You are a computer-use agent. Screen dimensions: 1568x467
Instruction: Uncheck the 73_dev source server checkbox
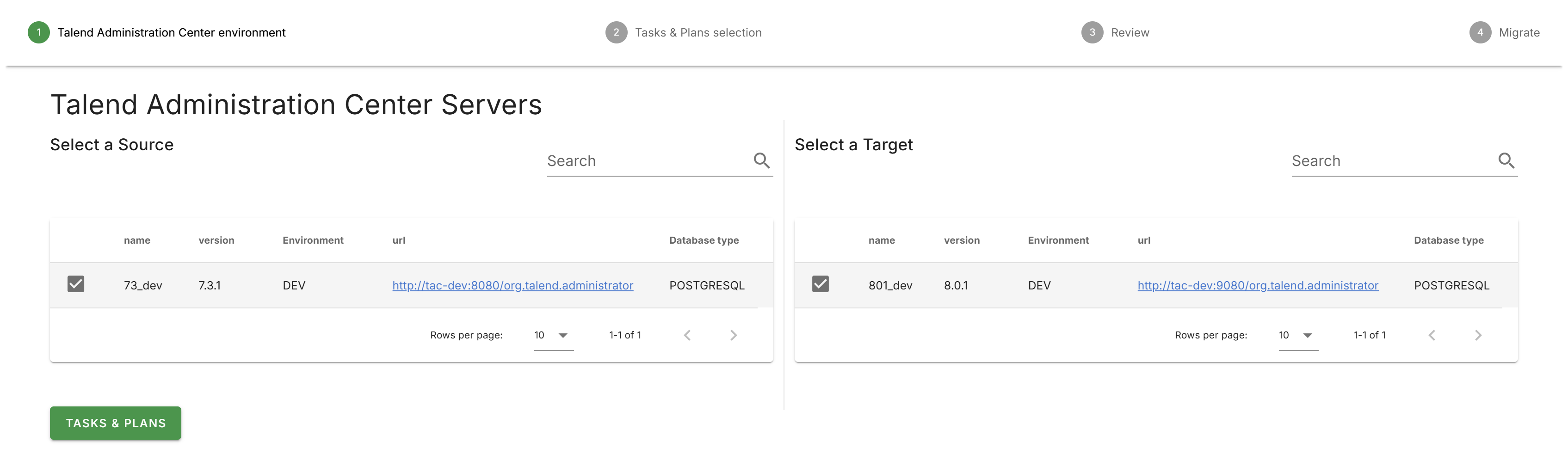[76, 284]
